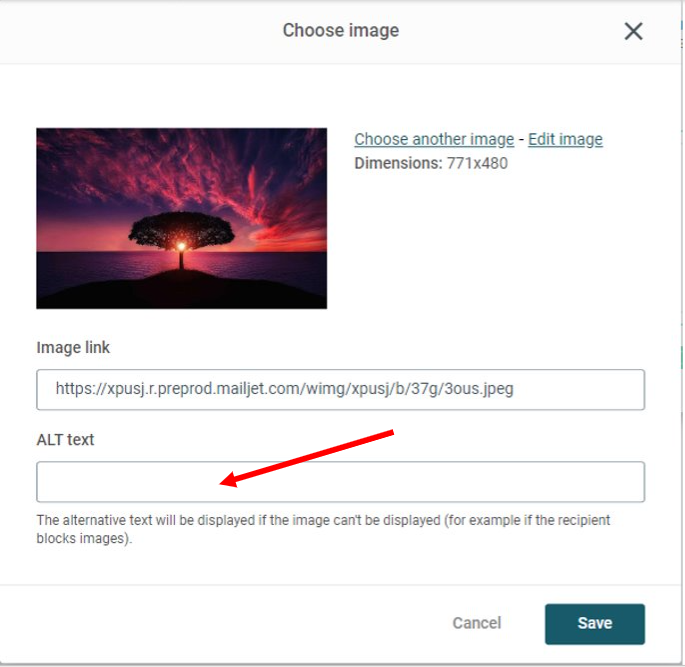
Task: Focus the Image link URL field
Action: point(340,390)
